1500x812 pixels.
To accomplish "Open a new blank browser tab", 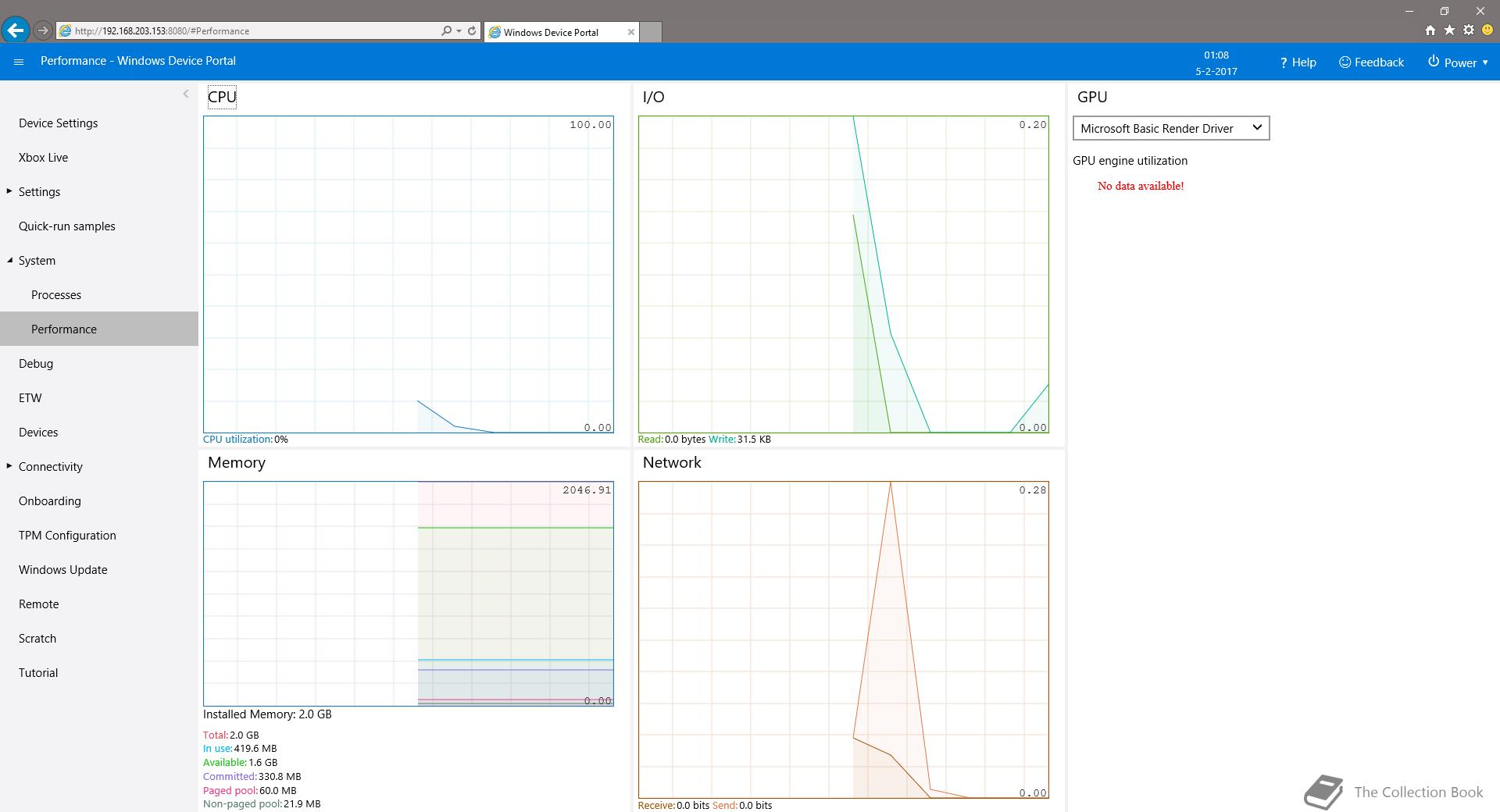I will [x=651, y=32].
